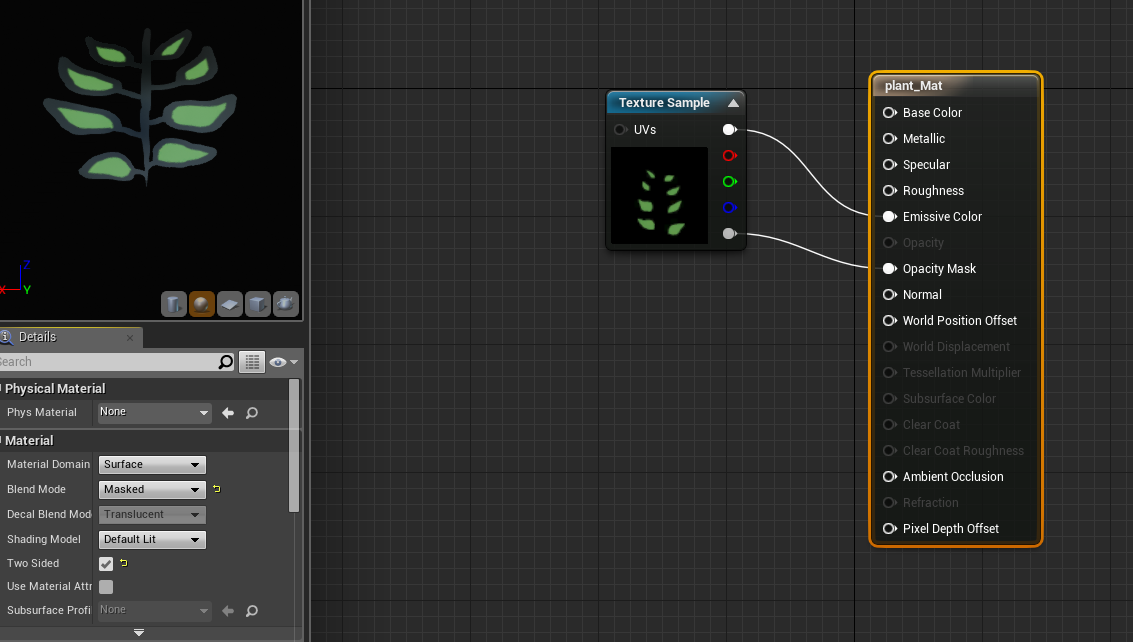Click the Phys Material use-selected arrow icon

[x=228, y=412]
